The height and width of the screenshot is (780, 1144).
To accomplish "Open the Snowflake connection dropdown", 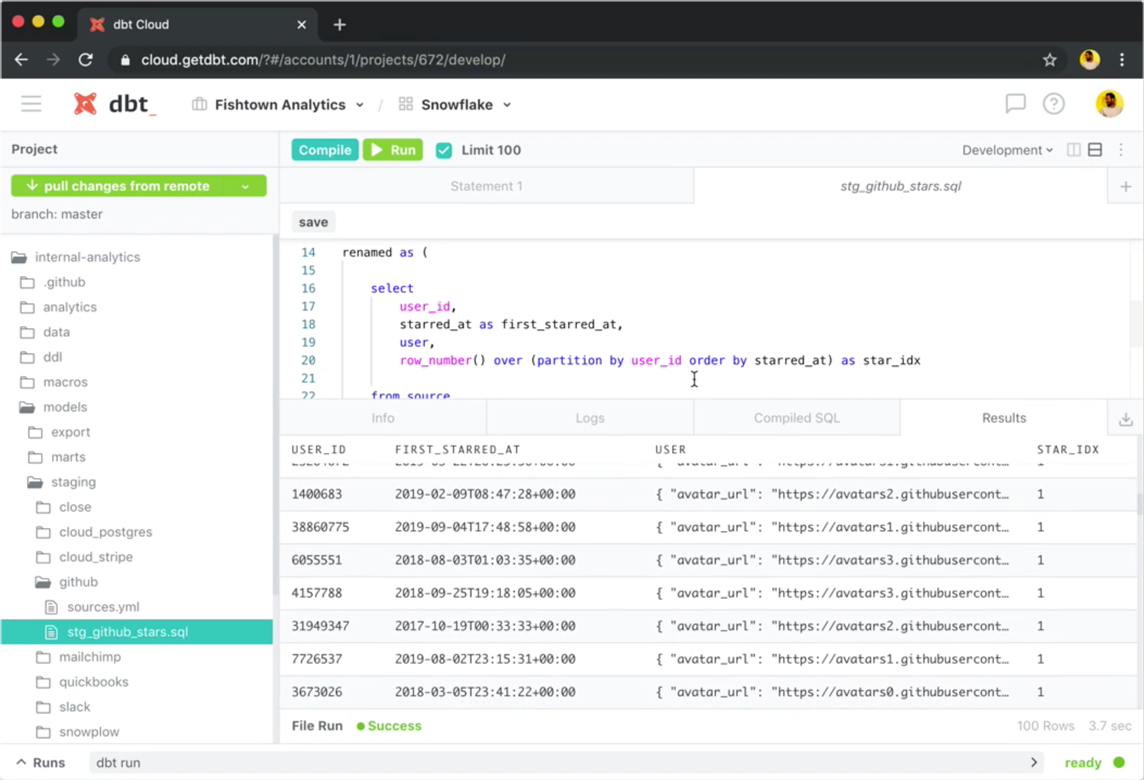I will click(x=453, y=104).
